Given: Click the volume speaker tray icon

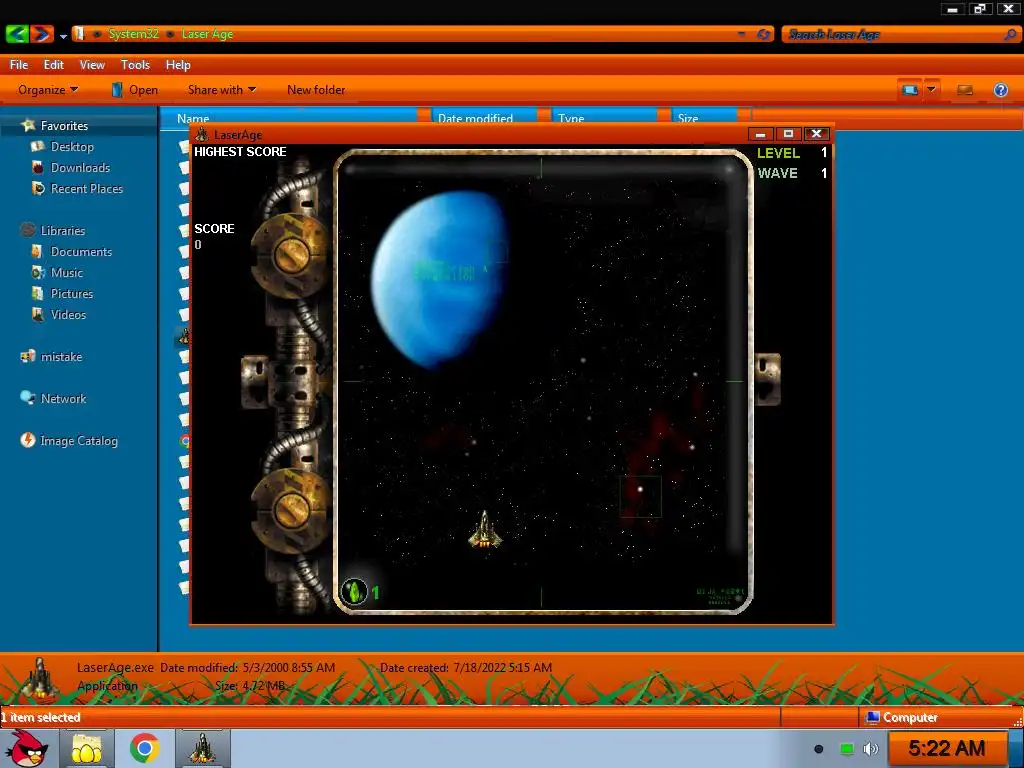Looking at the screenshot, I should 871,749.
